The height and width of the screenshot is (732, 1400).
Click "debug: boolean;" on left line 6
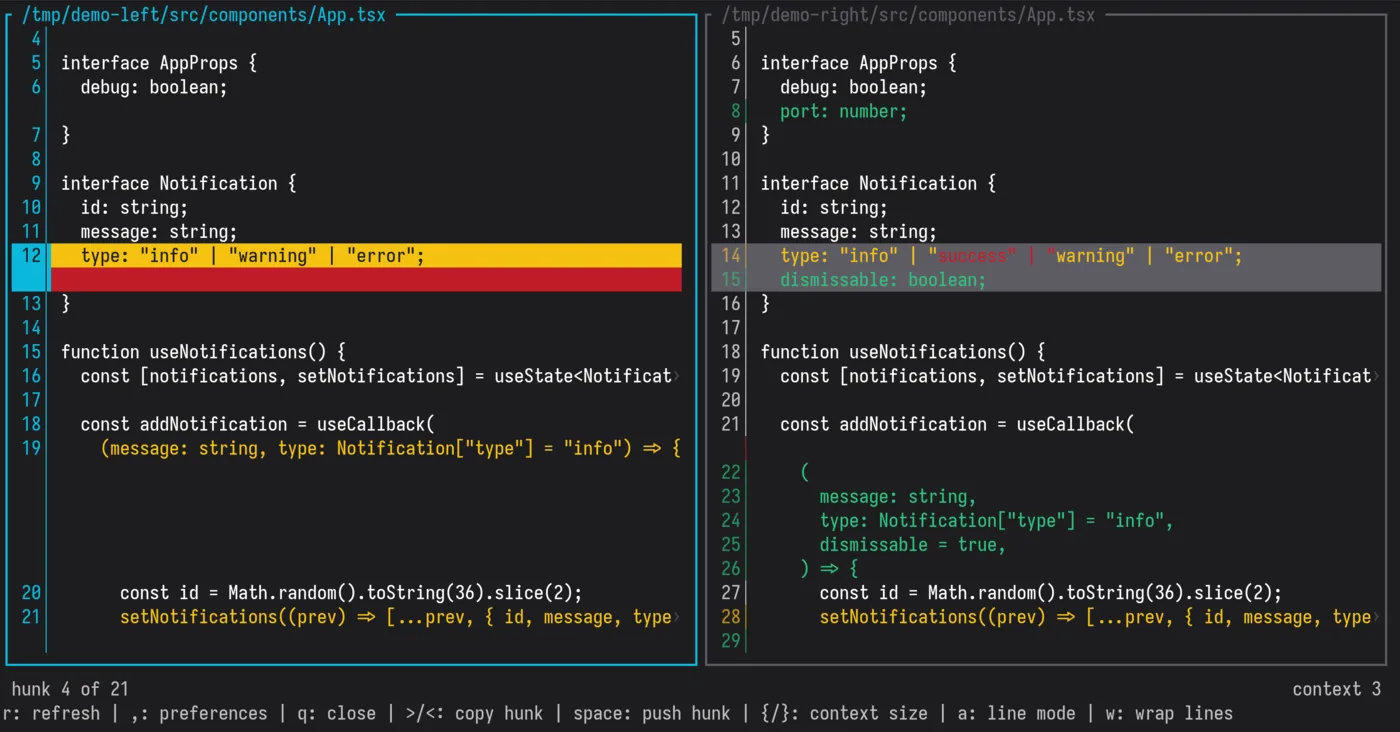(154, 87)
